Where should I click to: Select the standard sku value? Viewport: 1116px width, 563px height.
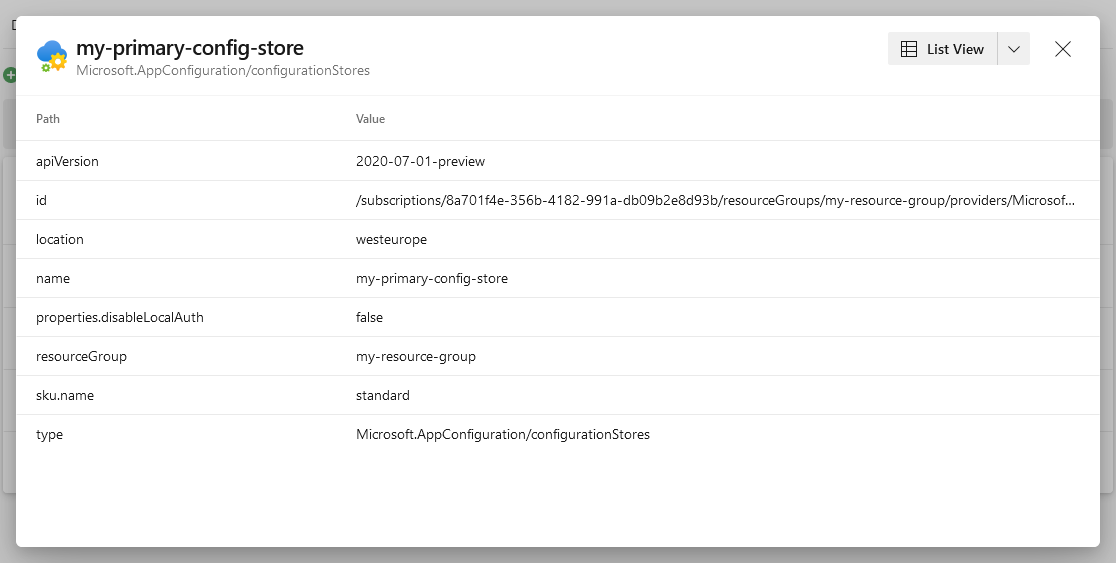click(383, 396)
